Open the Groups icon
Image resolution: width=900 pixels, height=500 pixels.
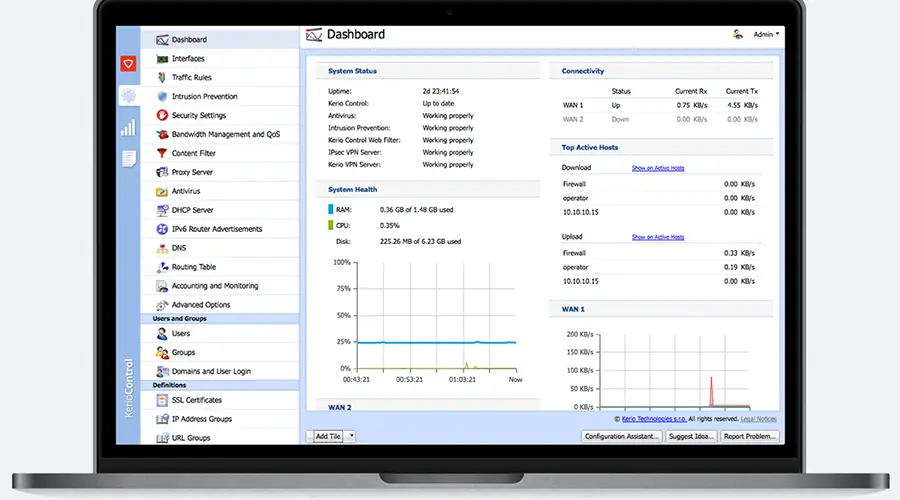click(162, 352)
